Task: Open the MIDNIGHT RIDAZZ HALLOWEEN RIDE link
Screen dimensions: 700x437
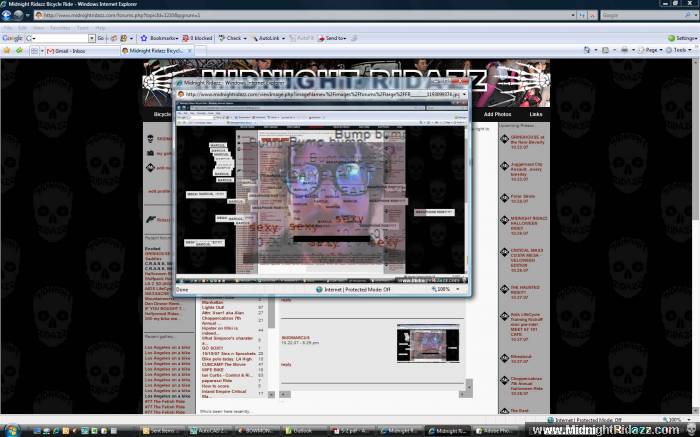Action: pos(529,223)
